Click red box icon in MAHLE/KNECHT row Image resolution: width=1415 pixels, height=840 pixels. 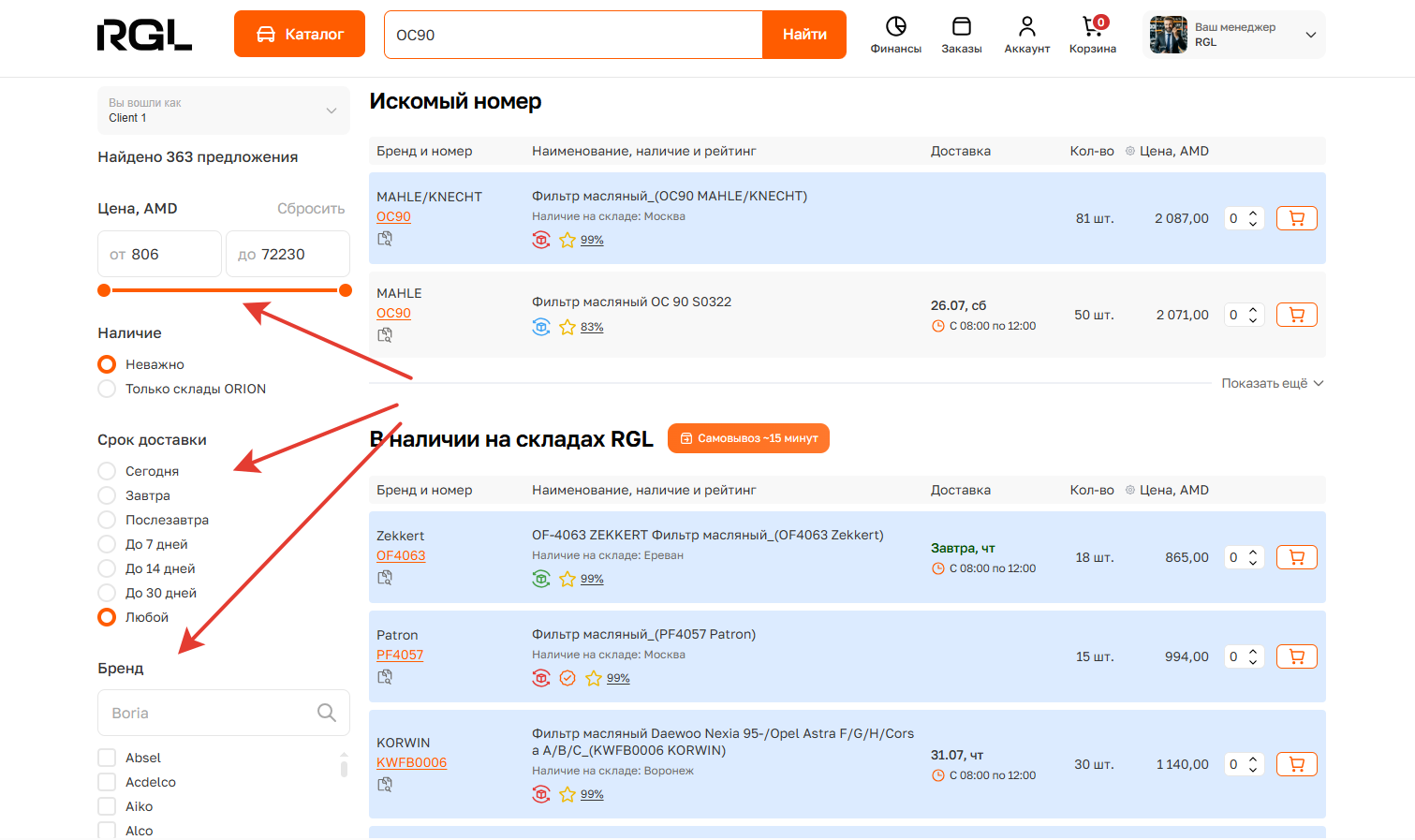(x=541, y=240)
